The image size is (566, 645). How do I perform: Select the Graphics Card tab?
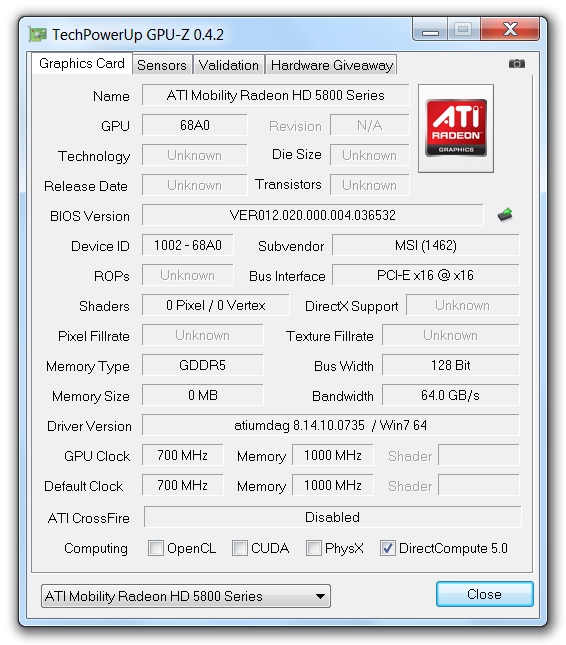click(x=82, y=63)
